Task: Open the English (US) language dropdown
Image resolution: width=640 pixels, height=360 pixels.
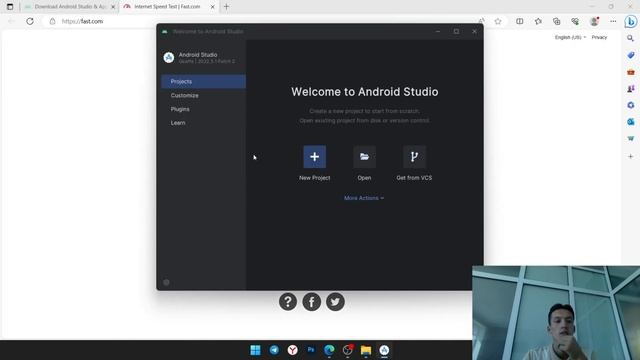Action: click(570, 37)
